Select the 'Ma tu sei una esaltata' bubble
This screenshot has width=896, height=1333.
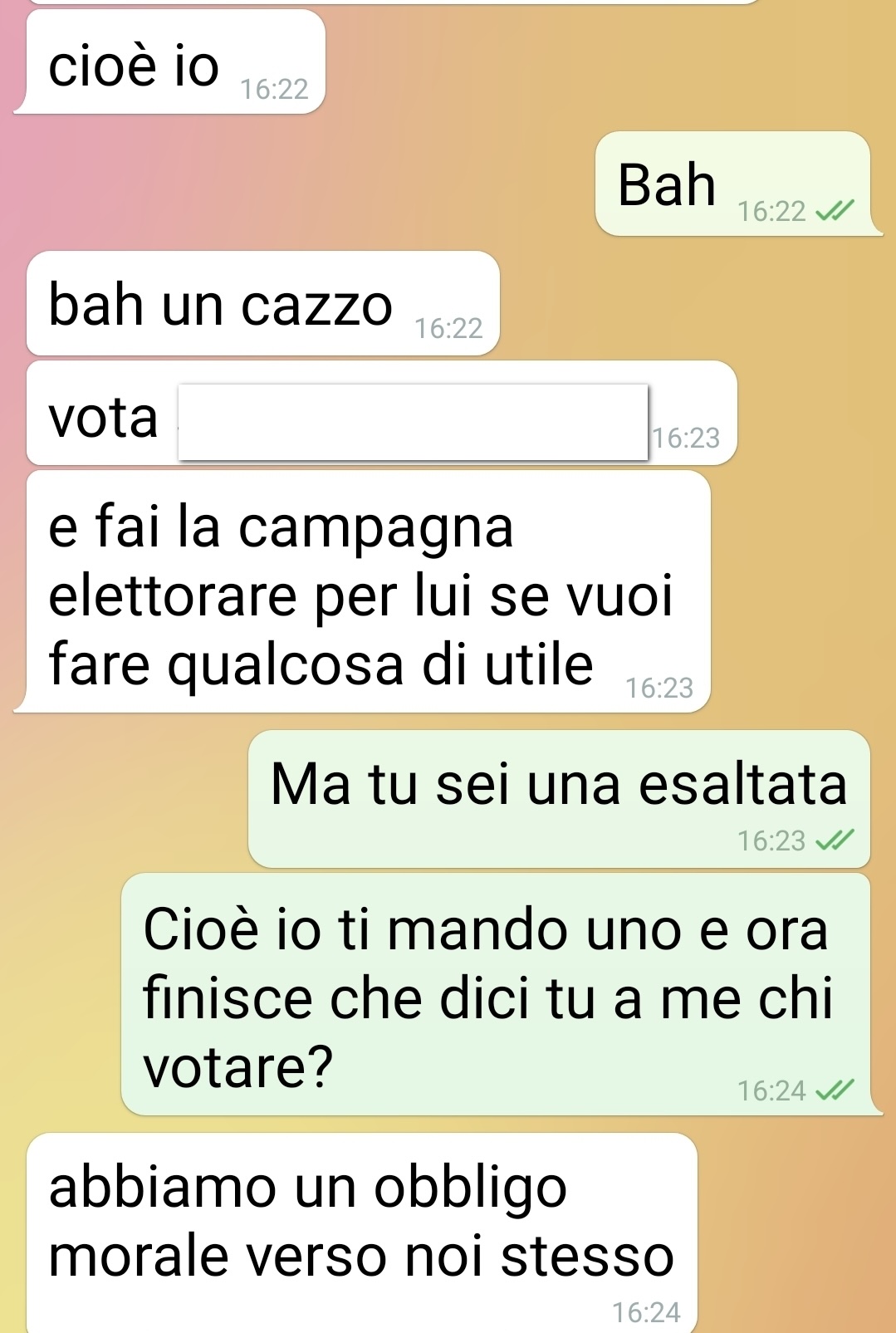[x=559, y=799]
